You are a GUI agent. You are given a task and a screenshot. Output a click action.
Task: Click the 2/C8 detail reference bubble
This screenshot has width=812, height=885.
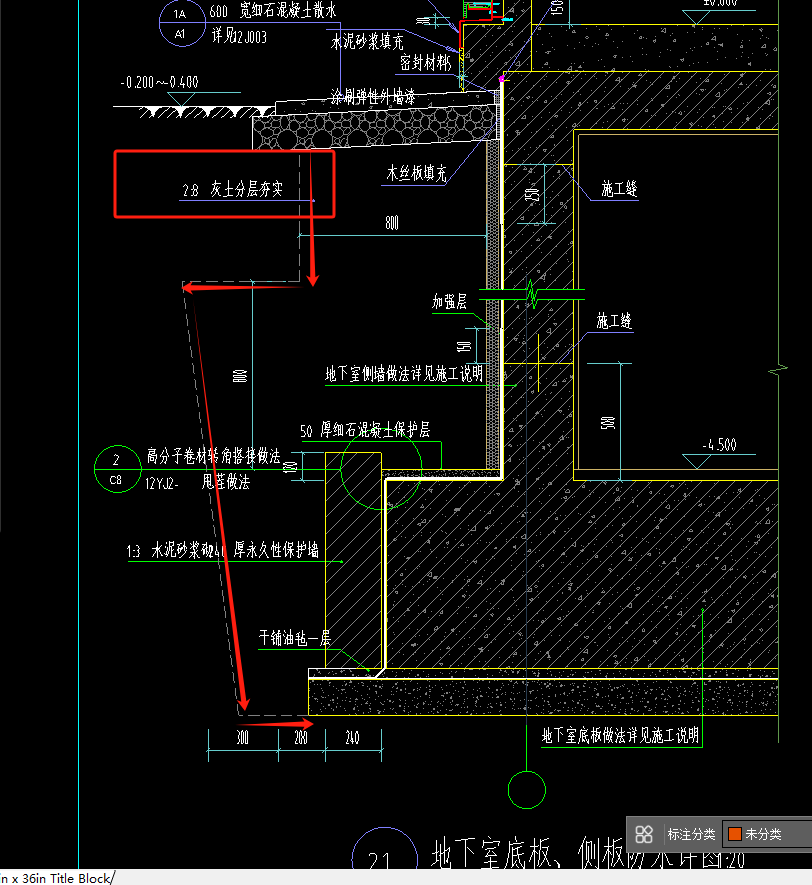117,469
